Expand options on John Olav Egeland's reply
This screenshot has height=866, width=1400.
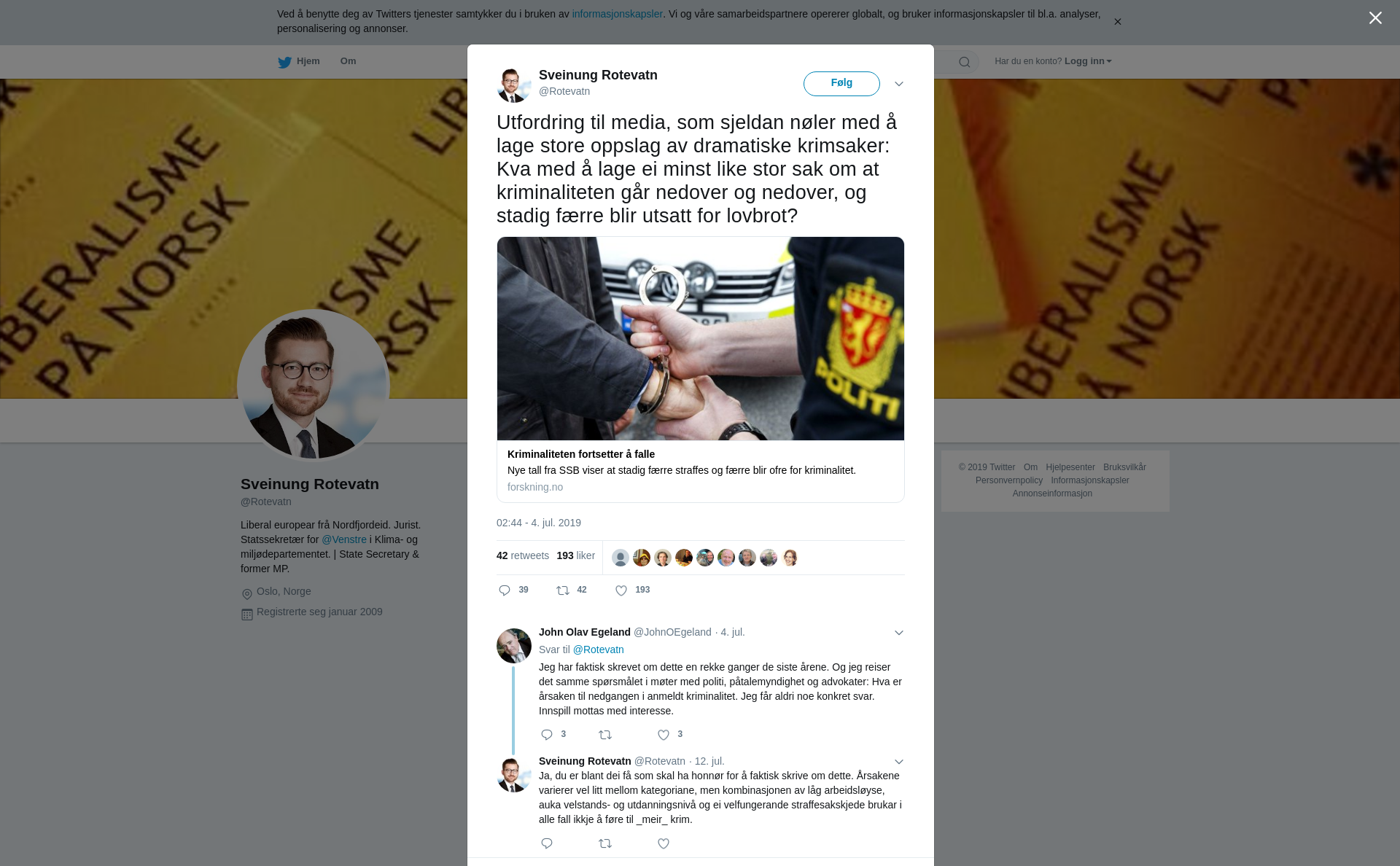pyautogui.click(x=899, y=633)
